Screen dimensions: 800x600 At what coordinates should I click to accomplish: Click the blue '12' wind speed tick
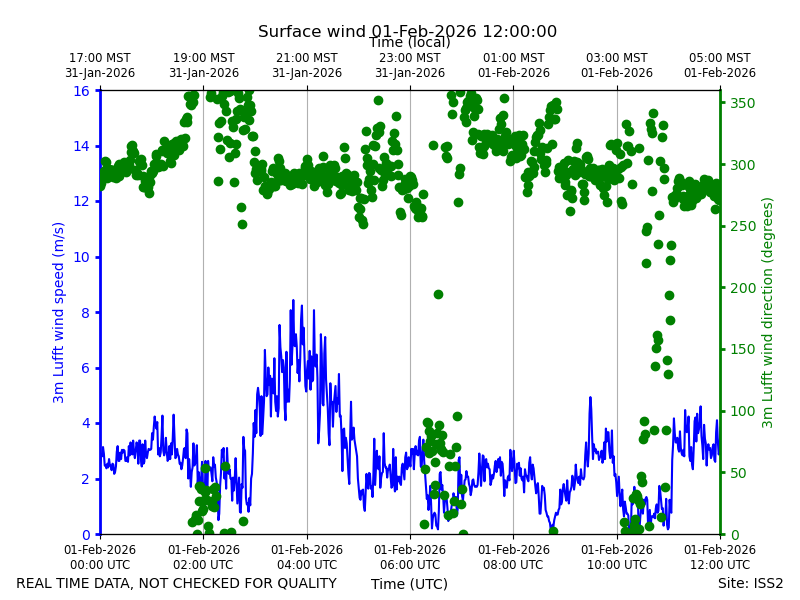click(x=81, y=202)
